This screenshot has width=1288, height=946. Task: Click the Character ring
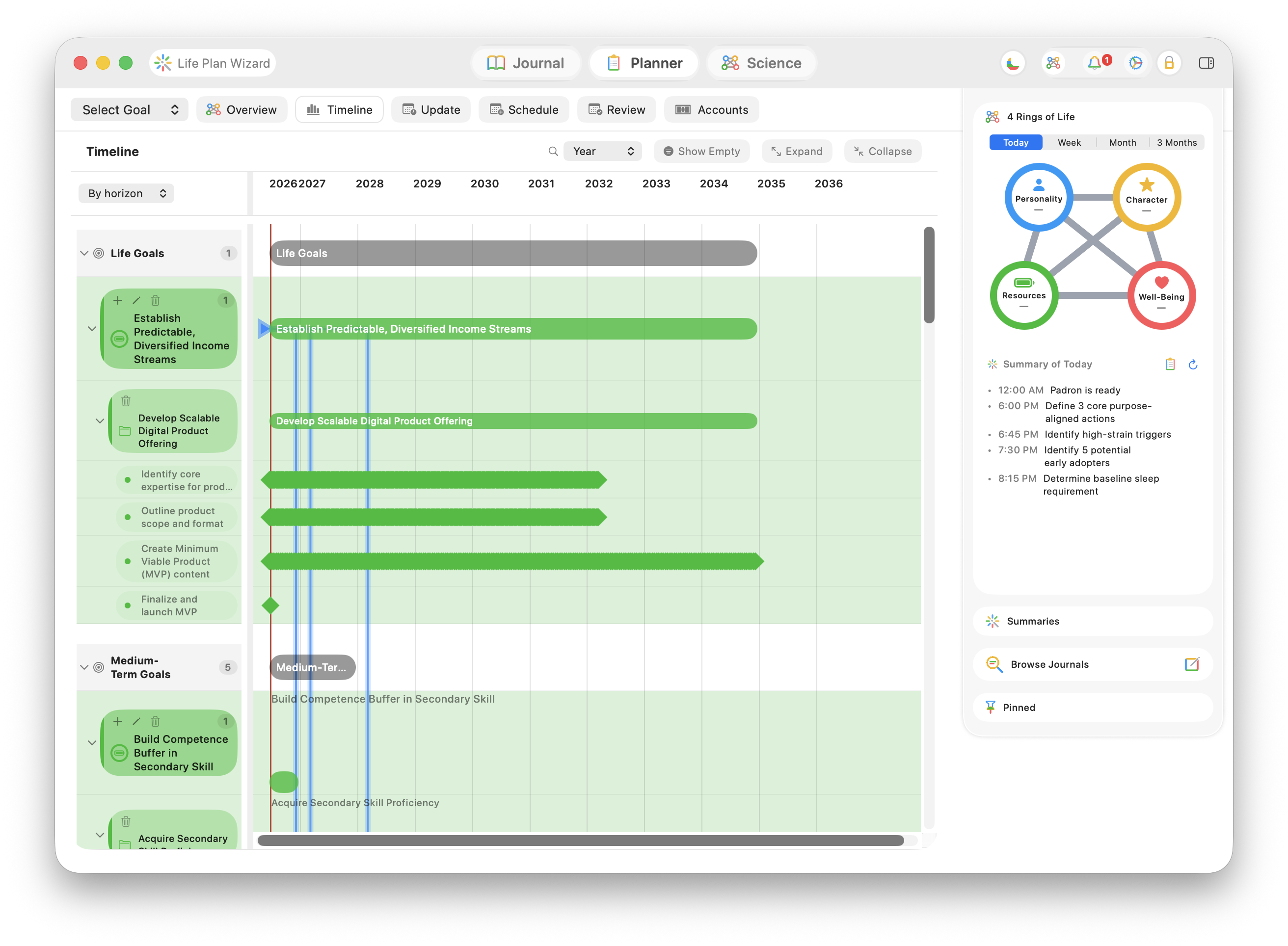pos(1146,198)
